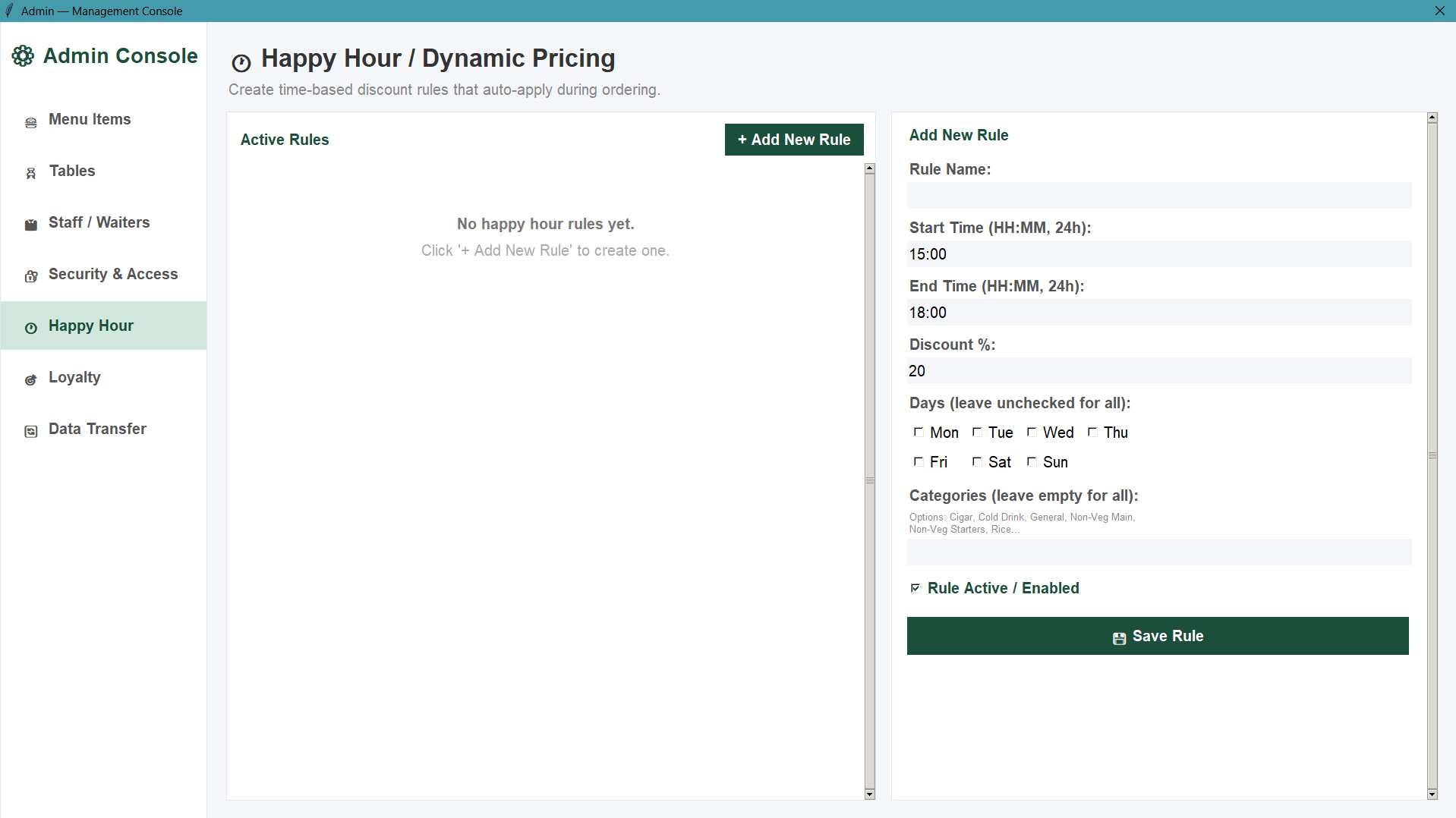Viewport: 1456px width, 818px height.
Task: Check the Mon day checkbox
Action: (919, 432)
